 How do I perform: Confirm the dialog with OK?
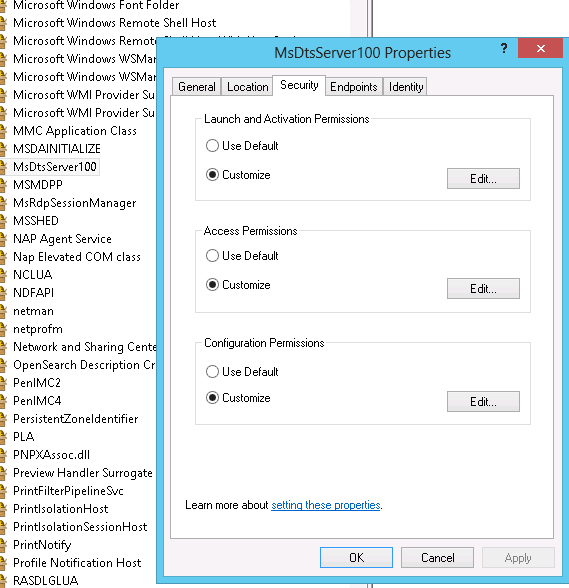(356, 558)
